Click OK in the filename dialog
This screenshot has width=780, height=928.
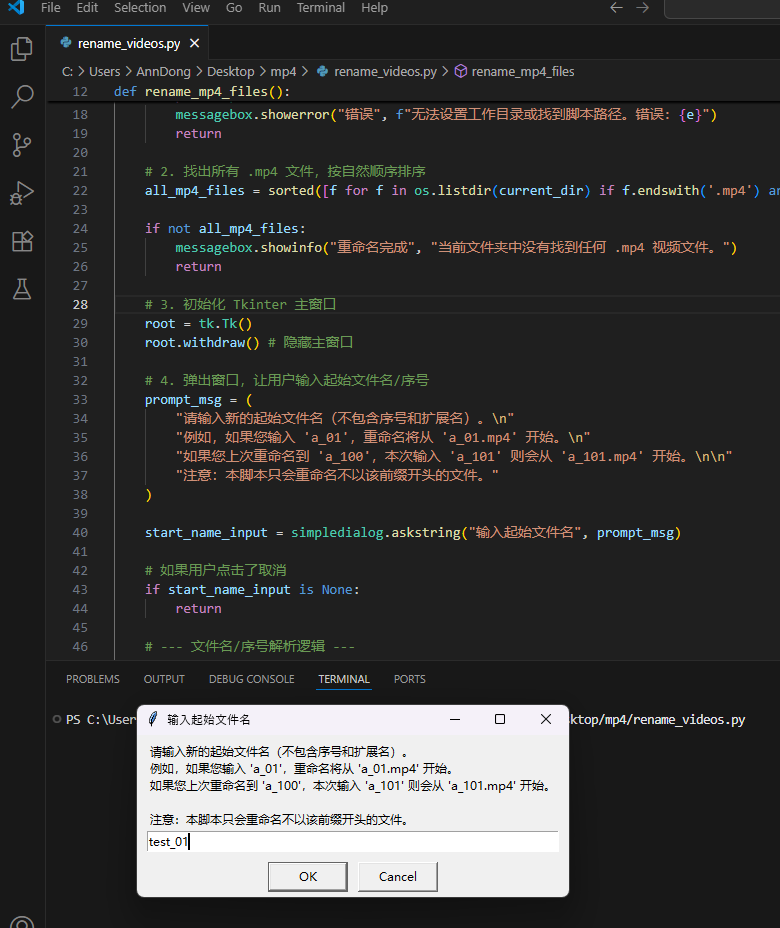(x=308, y=877)
